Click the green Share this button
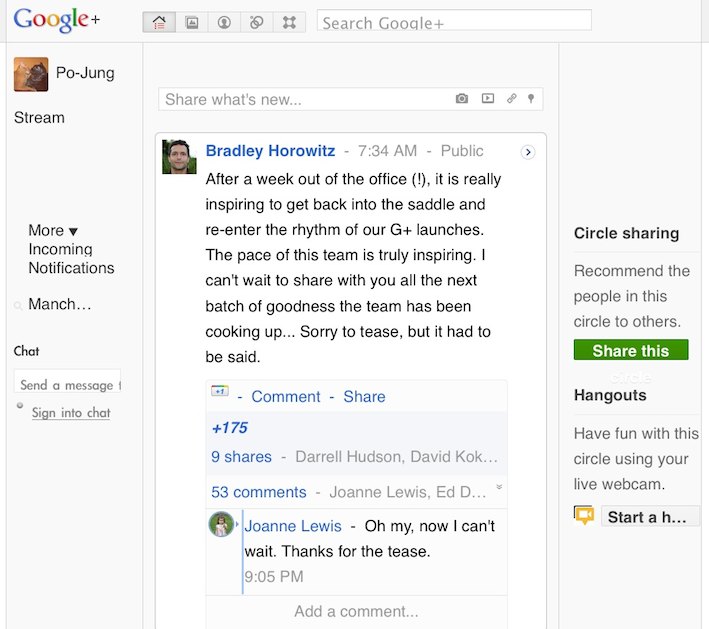This screenshot has width=709, height=629. point(631,350)
